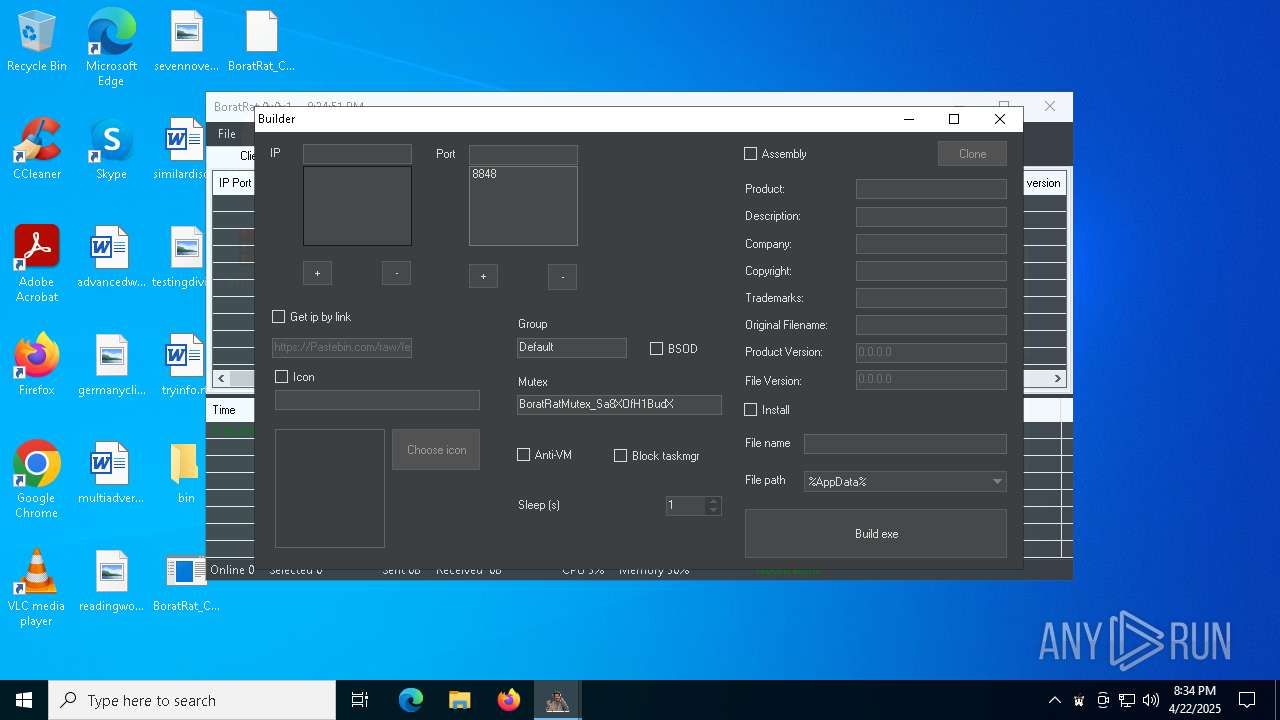1280x720 pixels.
Task: Open Skype desktop shortcut
Action: 111,150
